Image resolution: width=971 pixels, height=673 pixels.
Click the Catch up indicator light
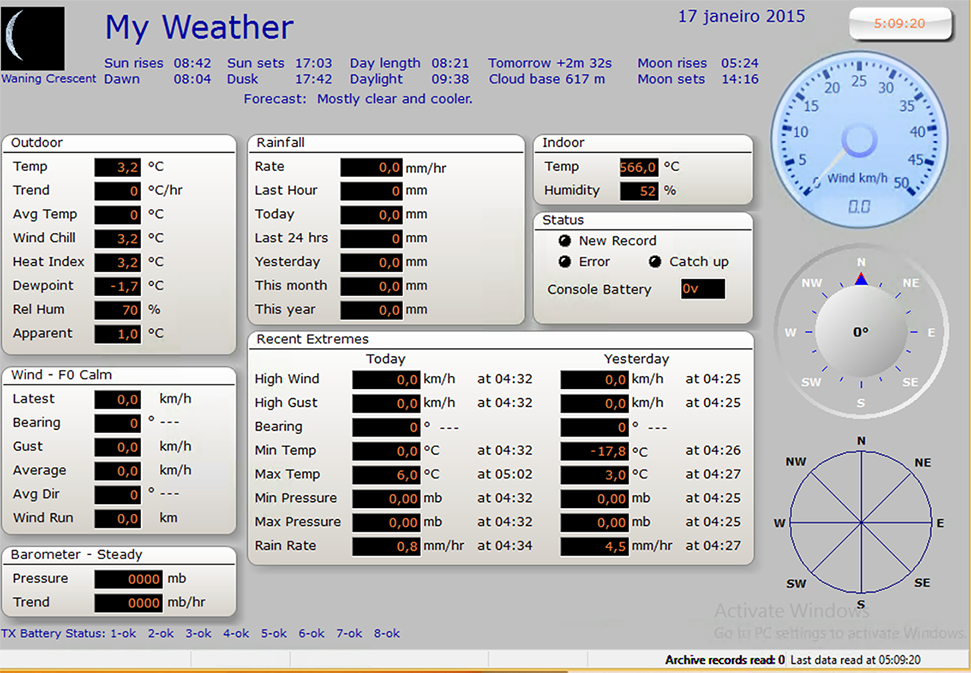[x=655, y=262]
